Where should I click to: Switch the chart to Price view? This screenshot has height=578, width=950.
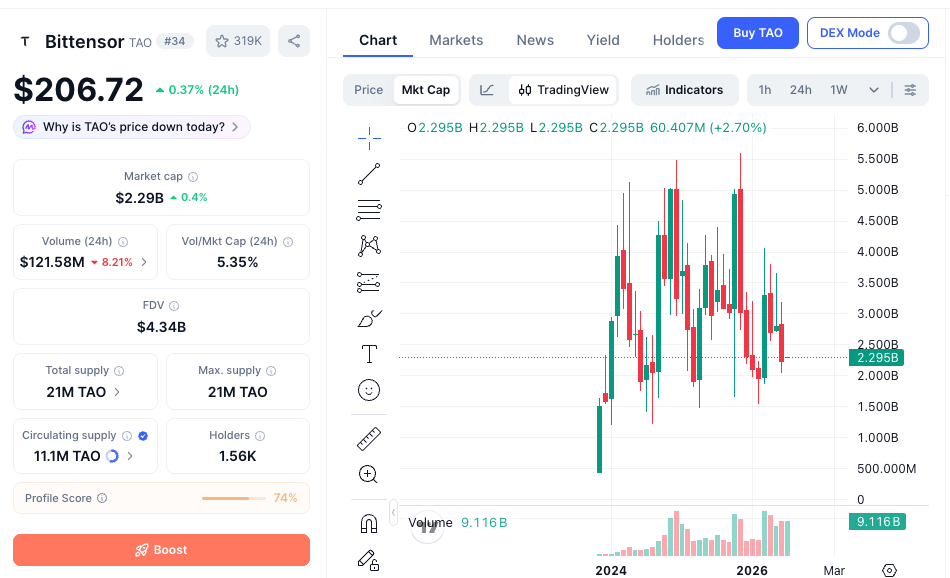pyautogui.click(x=368, y=90)
